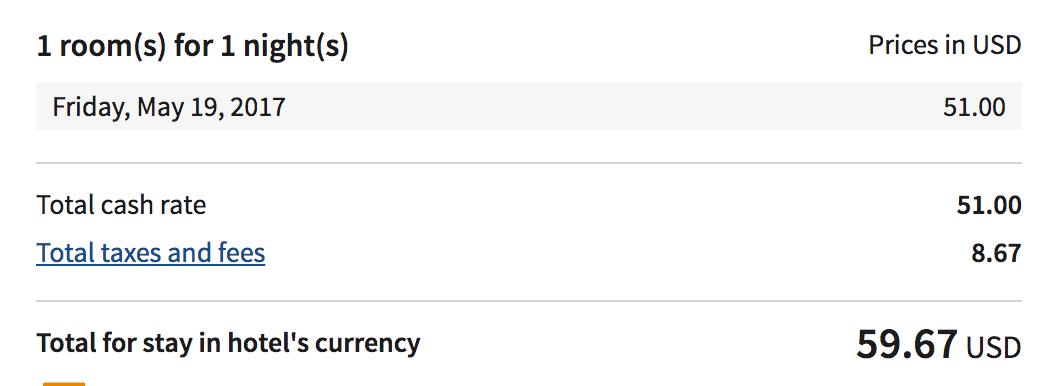This screenshot has height=386, width=1046.
Task: Select the bold 51.00 total cash amount
Action: [989, 205]
